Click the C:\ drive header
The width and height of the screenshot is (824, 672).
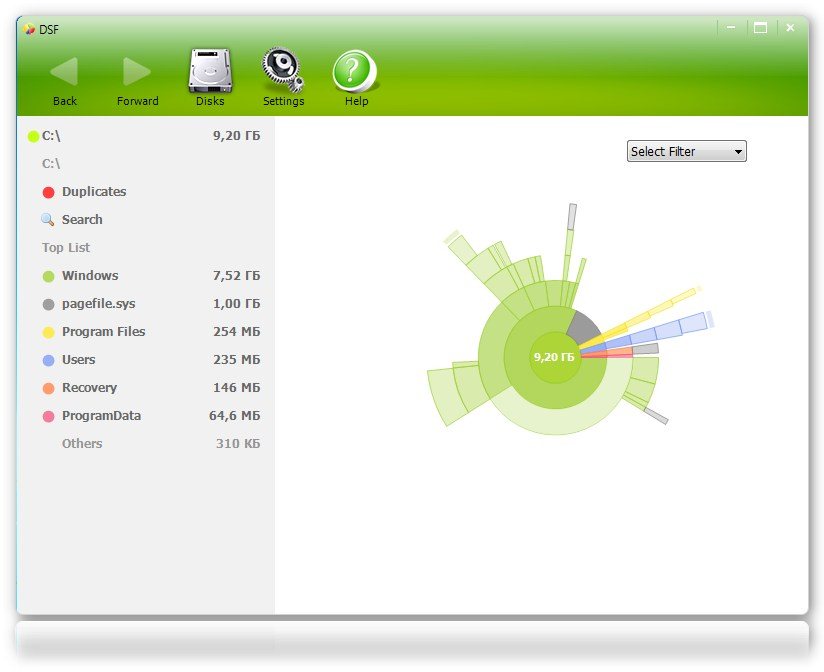52,136
